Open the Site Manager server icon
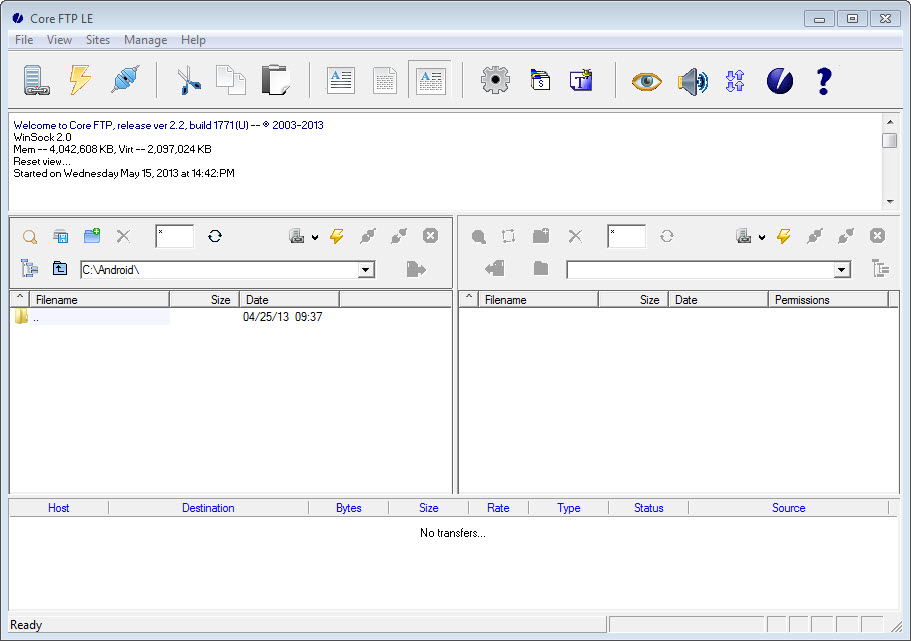Screen dimensions: 911x641 point(36,80)
